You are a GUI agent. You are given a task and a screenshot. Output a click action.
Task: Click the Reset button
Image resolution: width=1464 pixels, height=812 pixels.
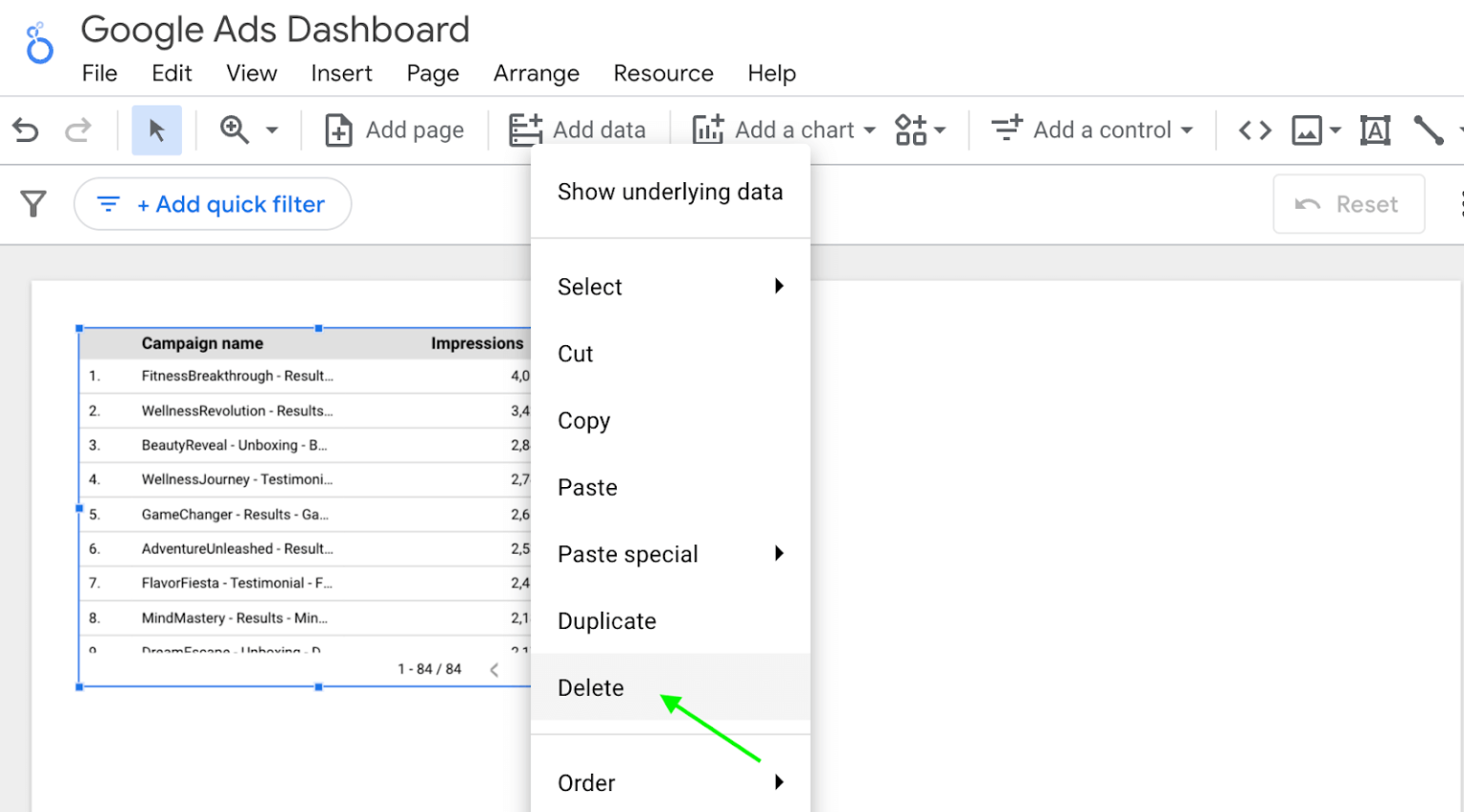coord(1348,203)
